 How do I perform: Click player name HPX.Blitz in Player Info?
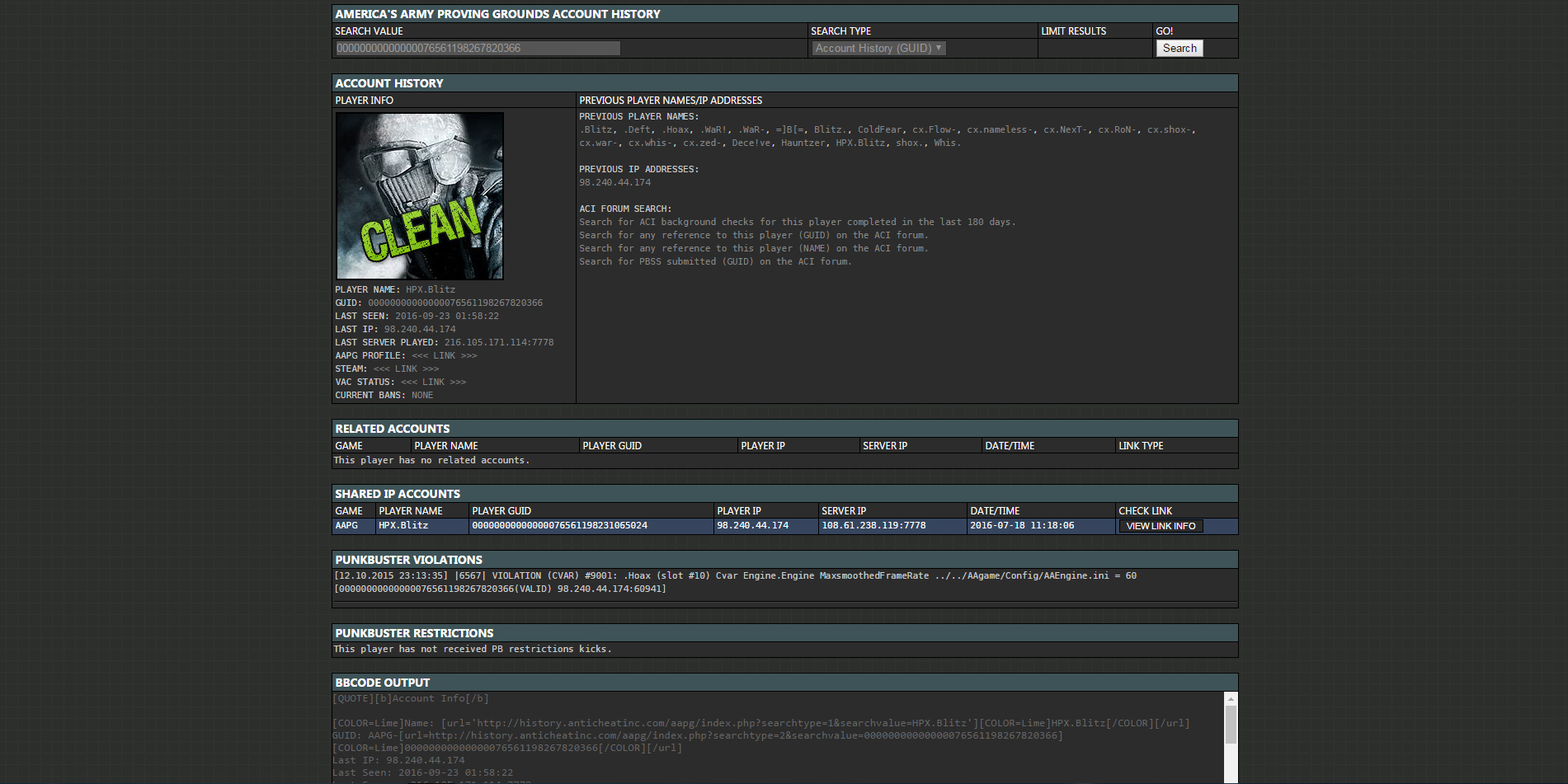coord(431,289)
